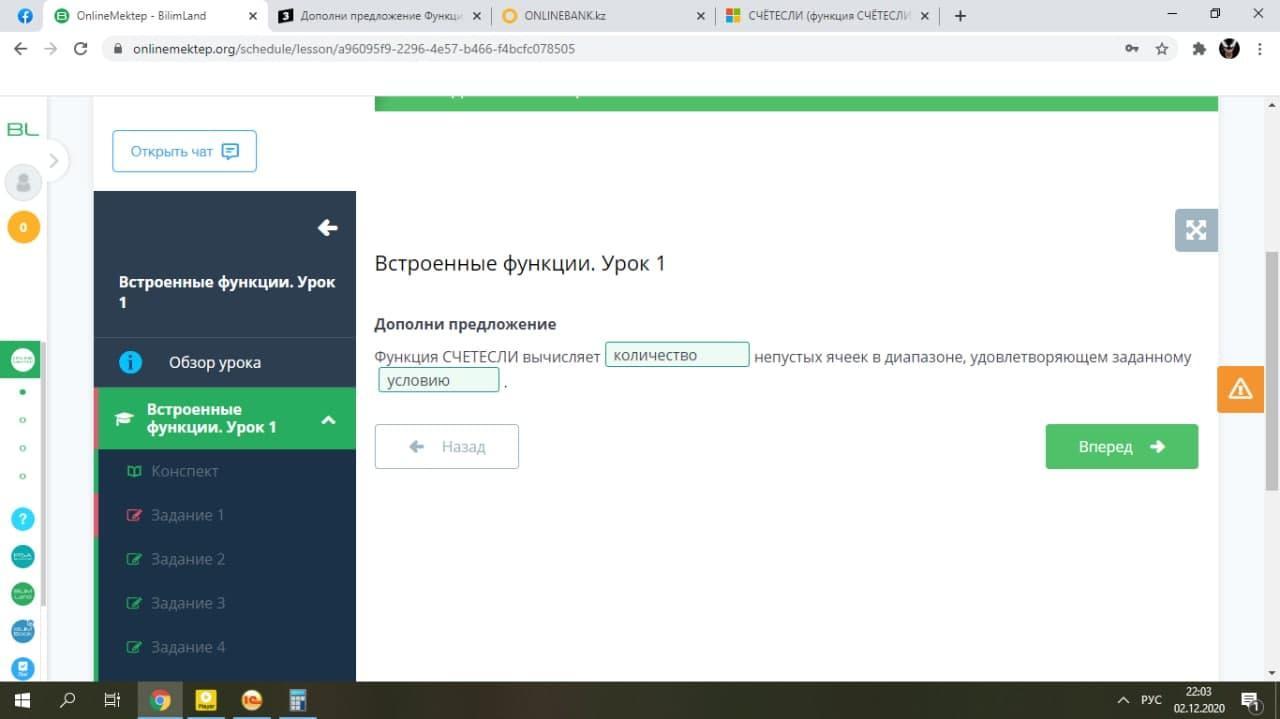Screen dimensions: 1280x719
Task: Open the Chrome extensions puzzle icon
Action: point(1199,48)
